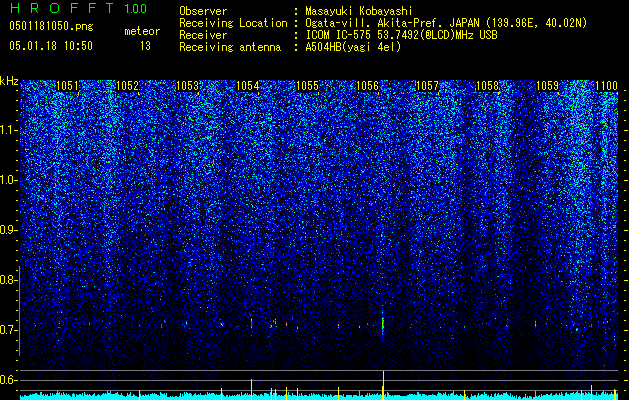629x400 pixels.
Task: Click the 0.9 kHz frequency label
Action: coord(7,230)
